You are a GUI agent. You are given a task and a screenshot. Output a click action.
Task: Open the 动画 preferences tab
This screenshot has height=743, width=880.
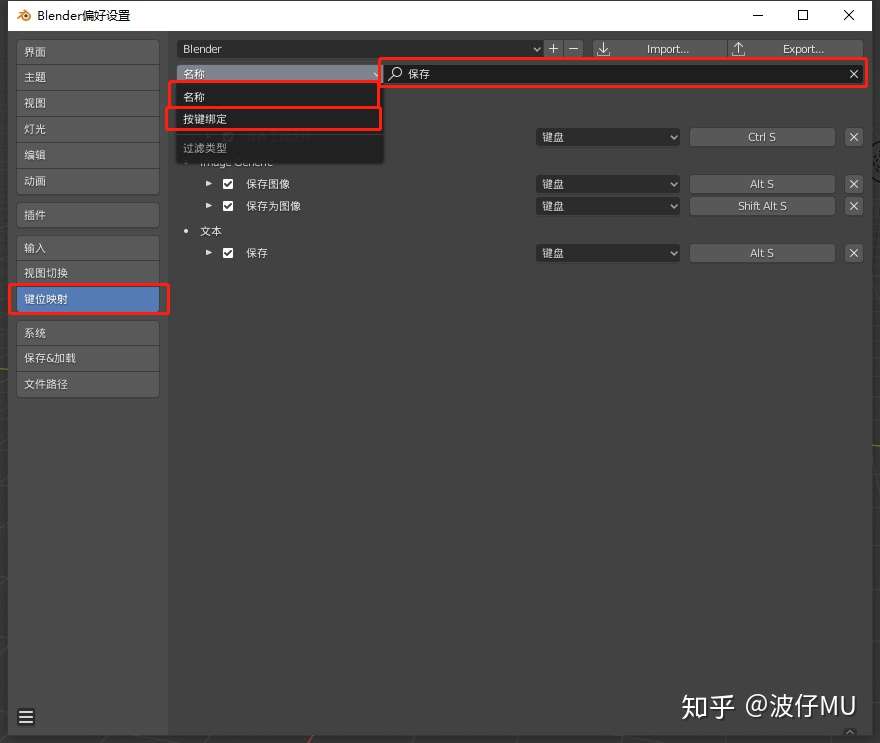pos(88,181)
